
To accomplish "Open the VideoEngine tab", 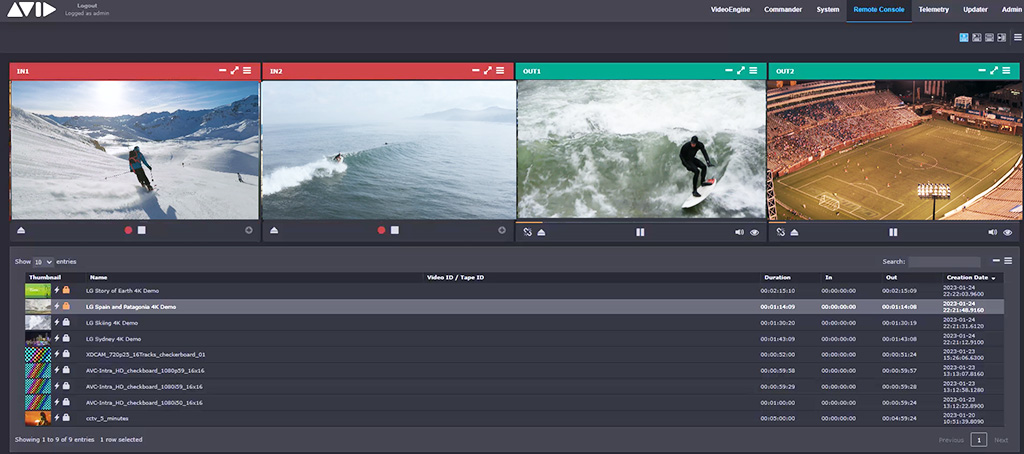I will pos(730,10).
